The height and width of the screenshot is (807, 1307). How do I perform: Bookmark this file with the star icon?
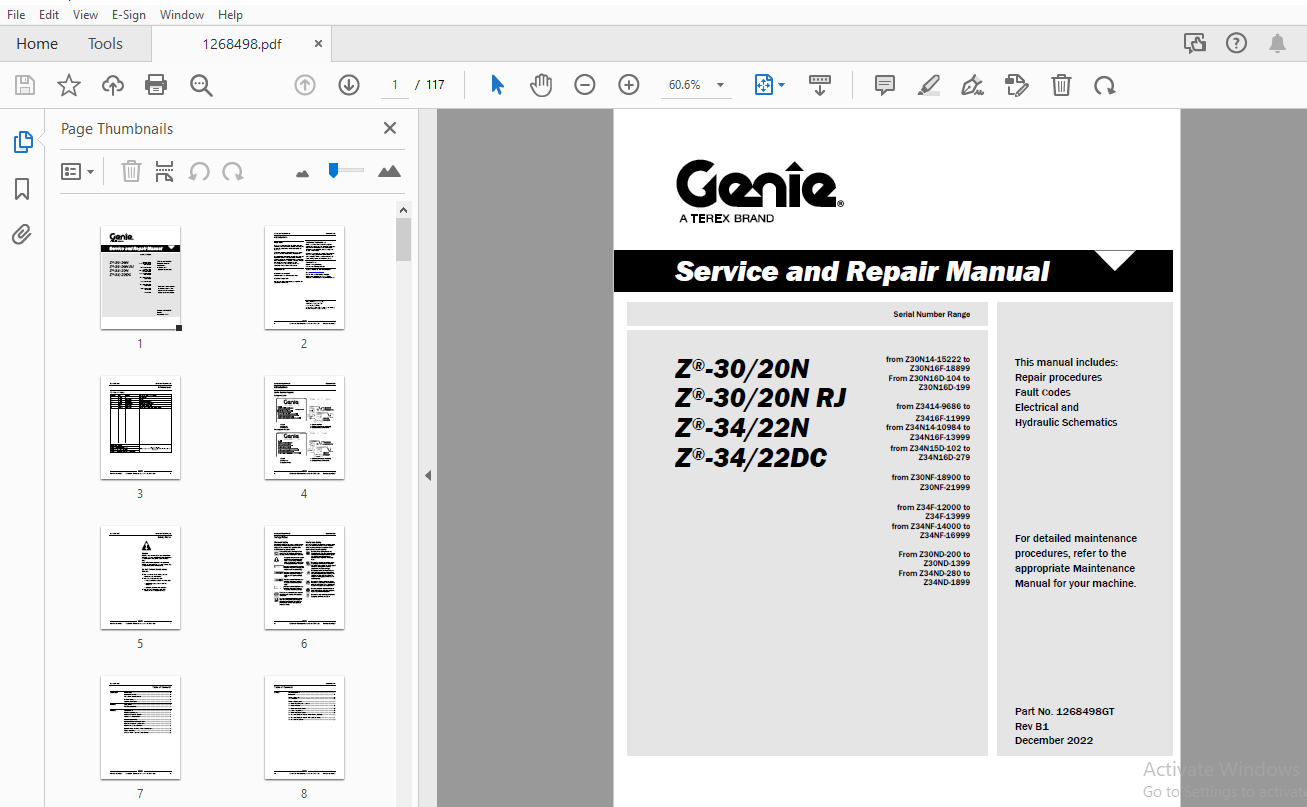[69, 85]
